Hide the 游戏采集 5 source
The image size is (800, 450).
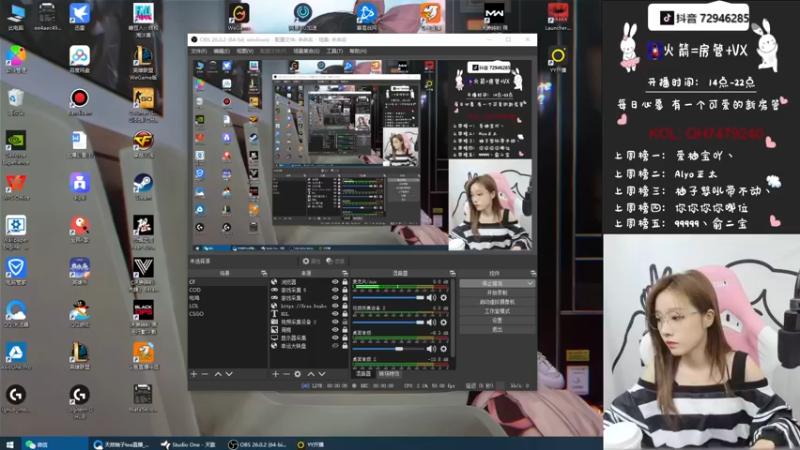point(335,290)
